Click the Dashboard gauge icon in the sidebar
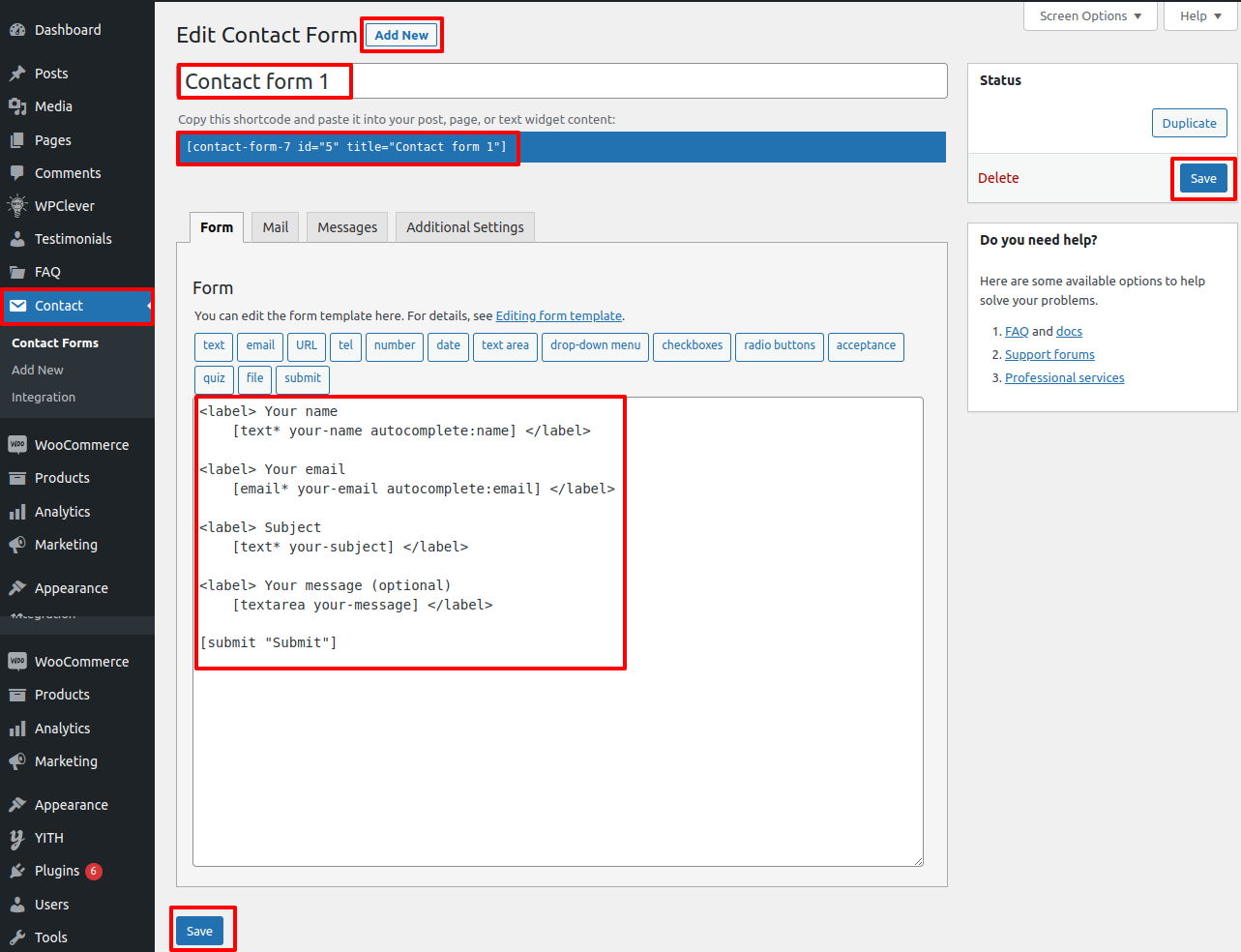Viewport: 1241px width, 952px height. (17, 30)
